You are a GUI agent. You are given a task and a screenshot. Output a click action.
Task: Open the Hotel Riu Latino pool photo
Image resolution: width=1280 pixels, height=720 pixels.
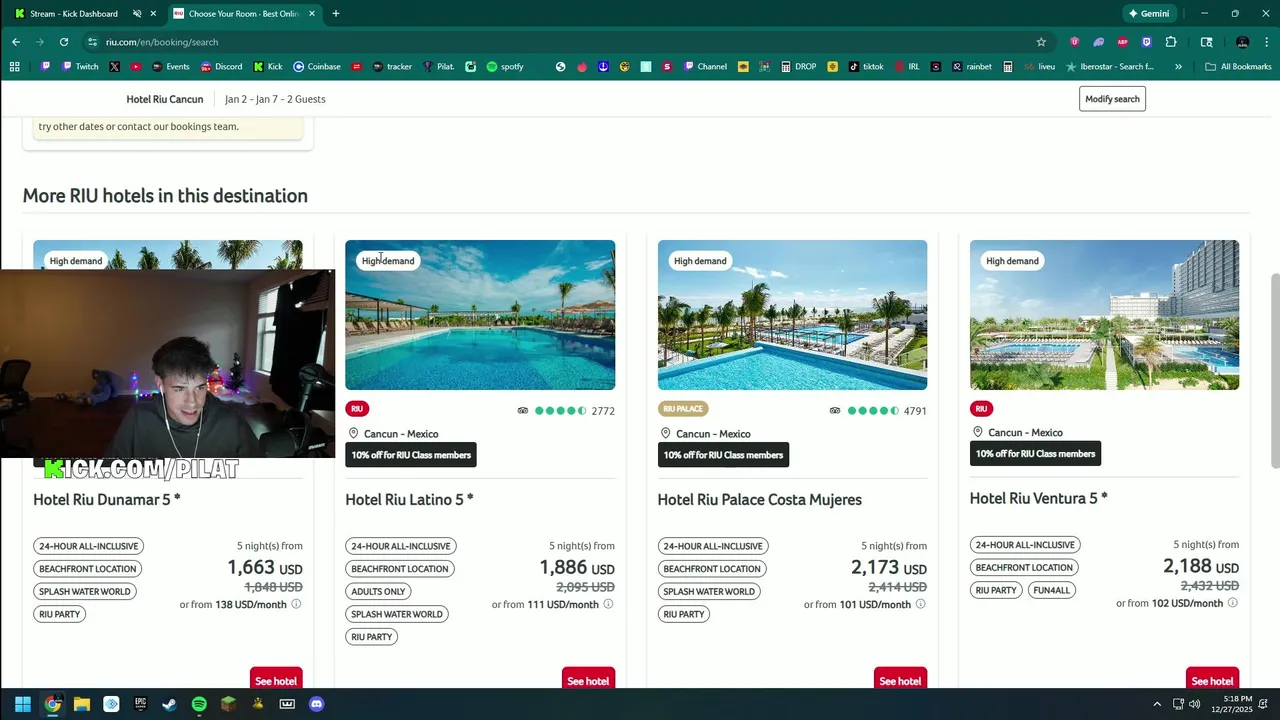pos(480,315)
